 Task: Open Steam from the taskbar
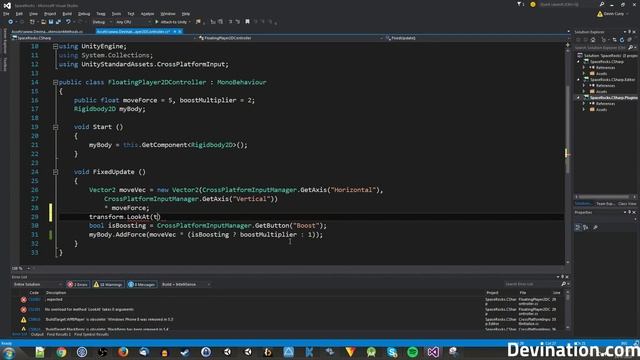[x=185, y=352]
